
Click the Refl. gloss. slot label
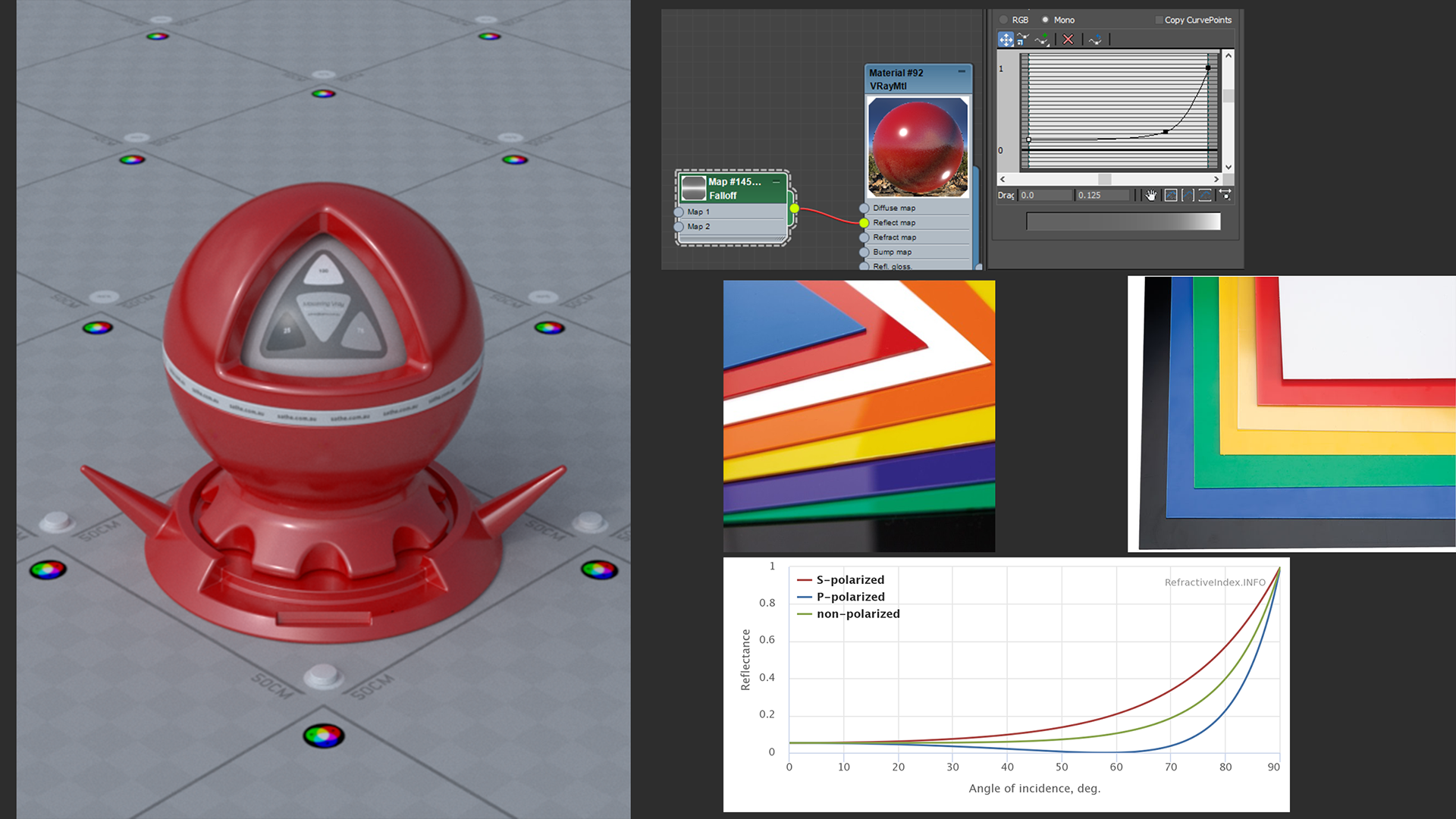892,266
